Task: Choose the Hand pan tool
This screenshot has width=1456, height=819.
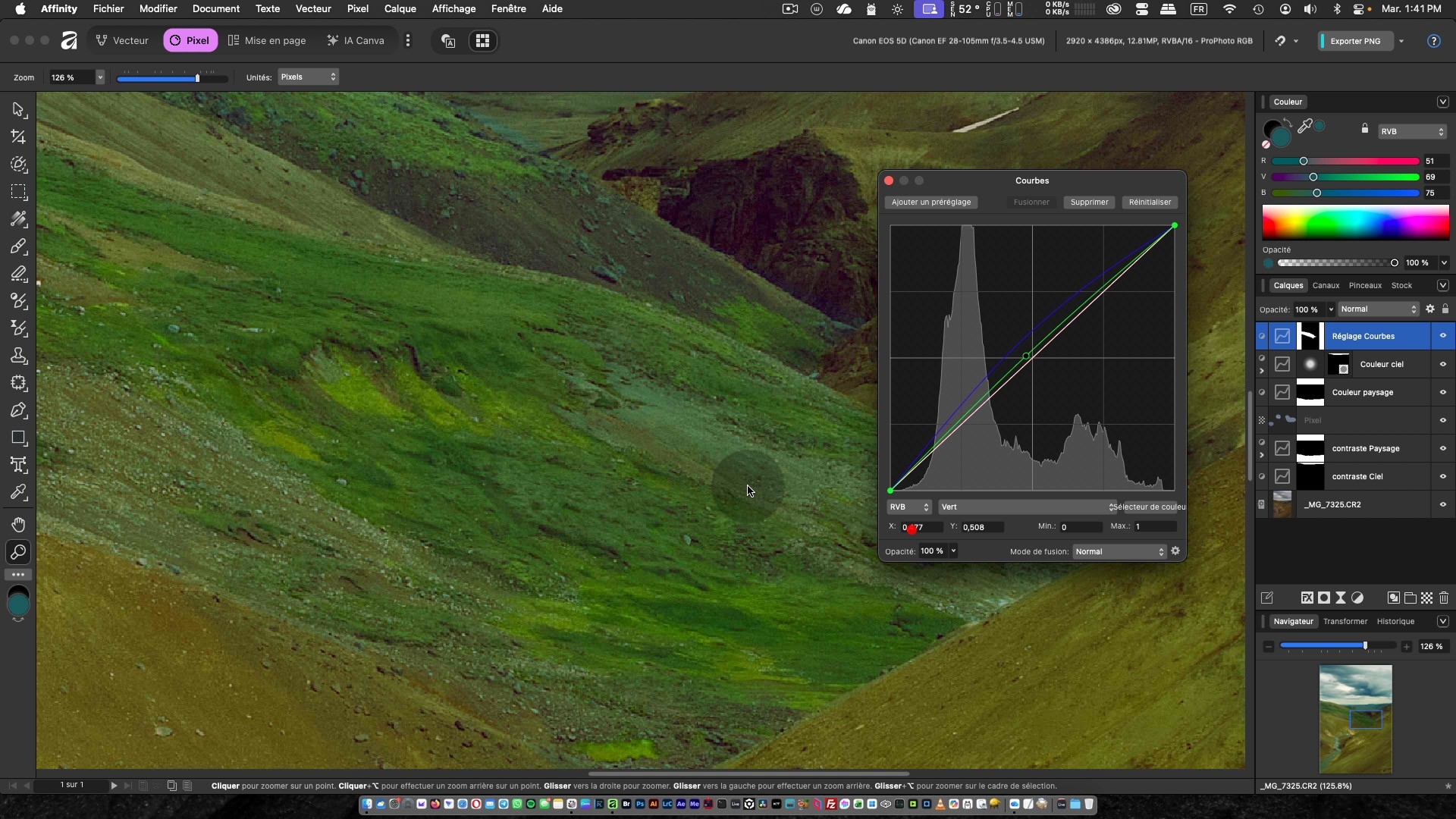Action: tap(18, 525)
